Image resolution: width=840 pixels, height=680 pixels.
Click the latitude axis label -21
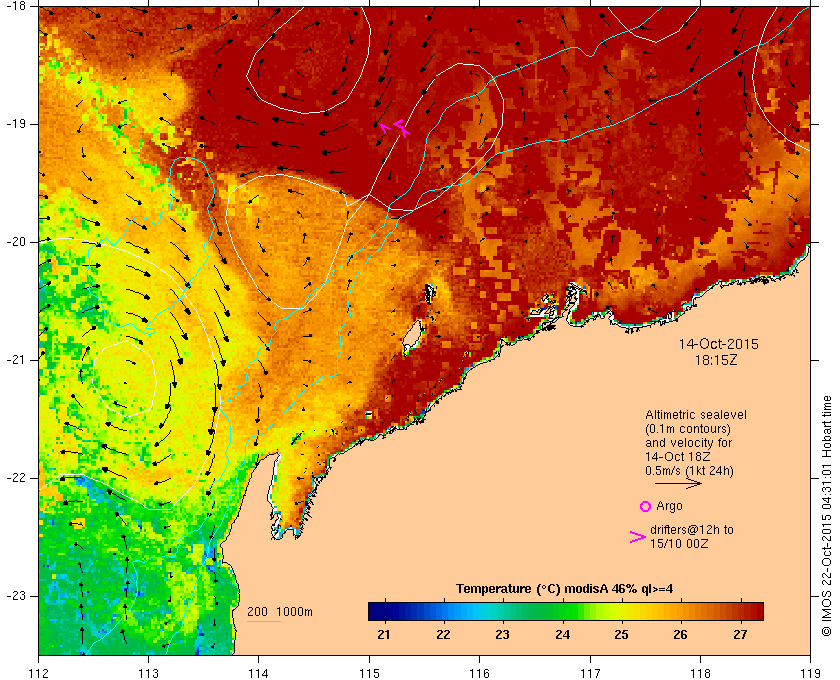pyautogui.click(x=16, y=360)
